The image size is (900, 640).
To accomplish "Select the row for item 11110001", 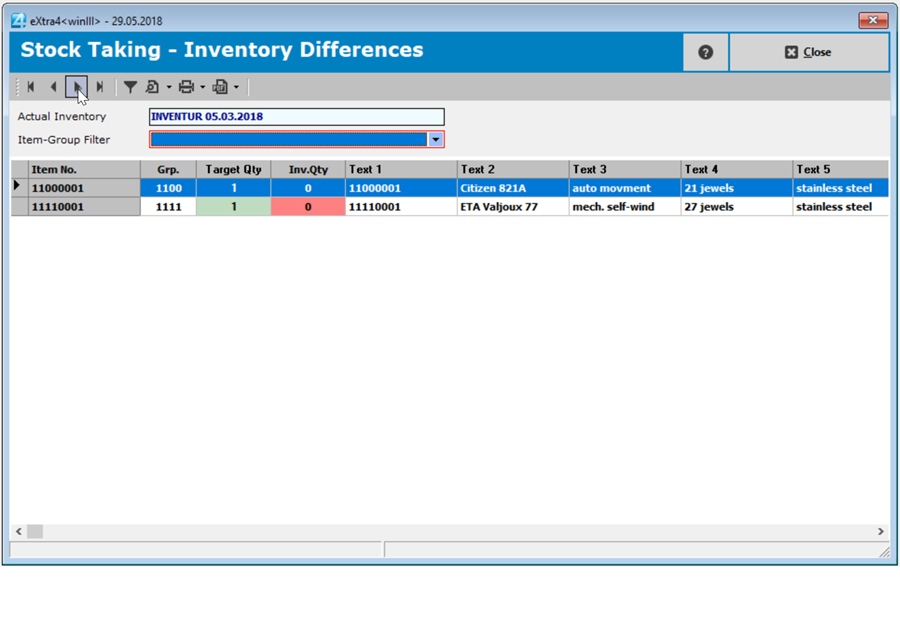I will click(75, 206).
